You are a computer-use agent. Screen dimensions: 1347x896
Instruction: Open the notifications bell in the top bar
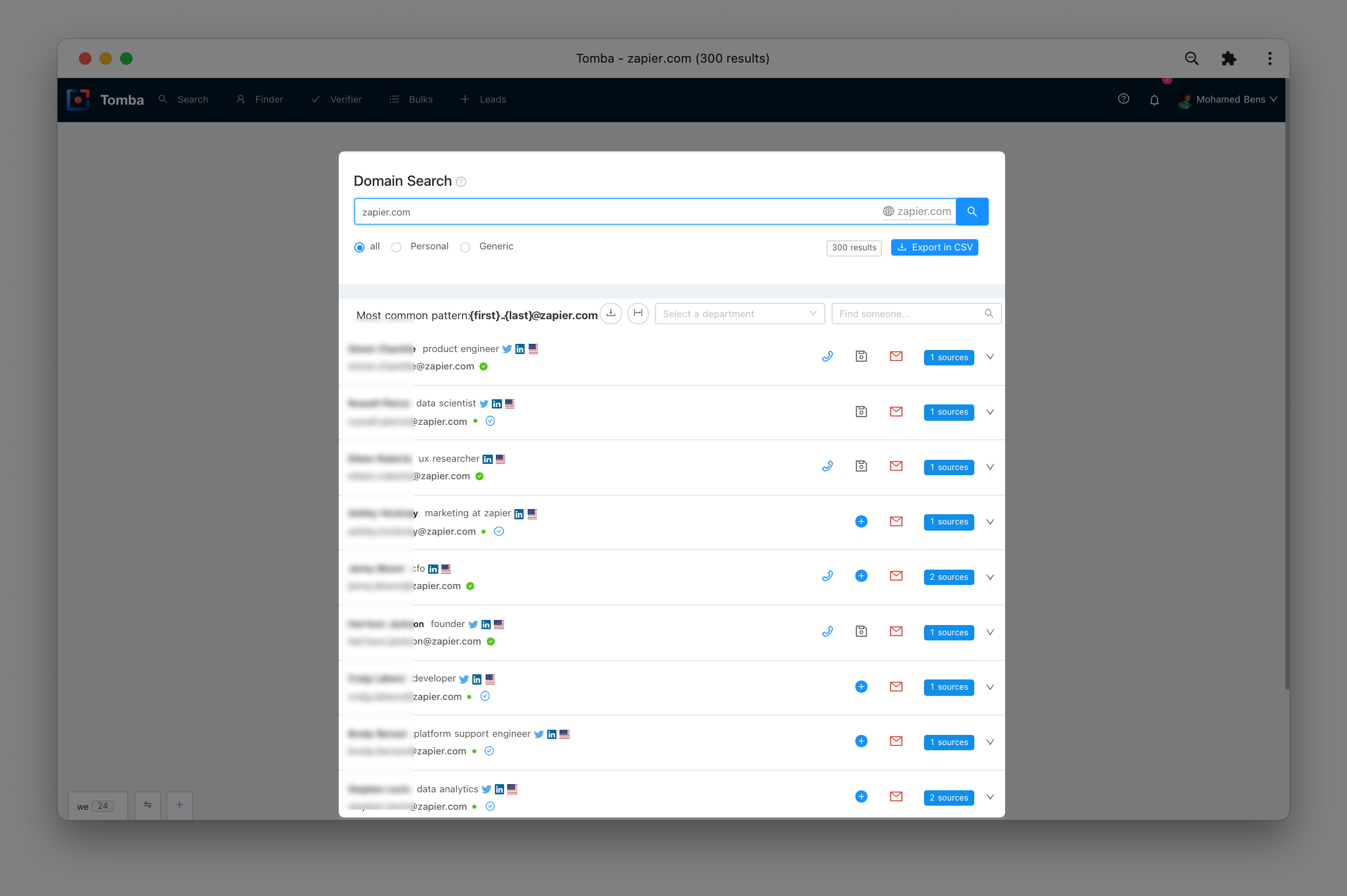click(x=1154, y=100)
